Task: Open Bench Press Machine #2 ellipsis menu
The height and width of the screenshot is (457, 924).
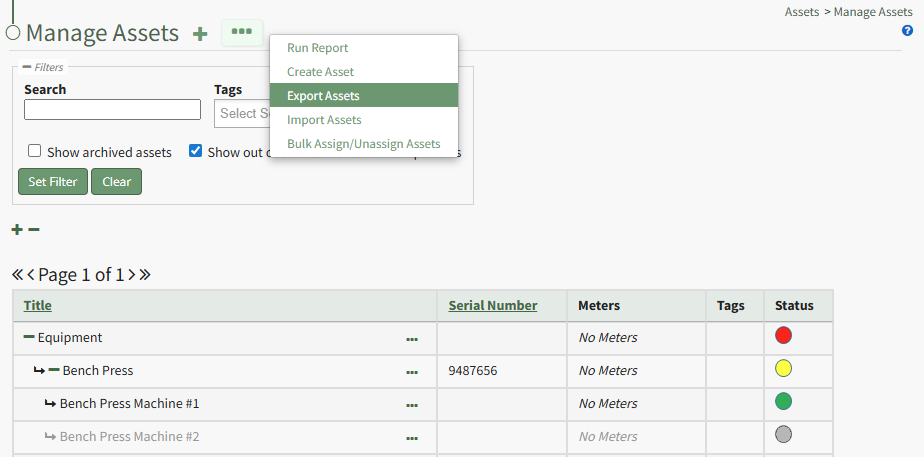Action: point(412,438)
